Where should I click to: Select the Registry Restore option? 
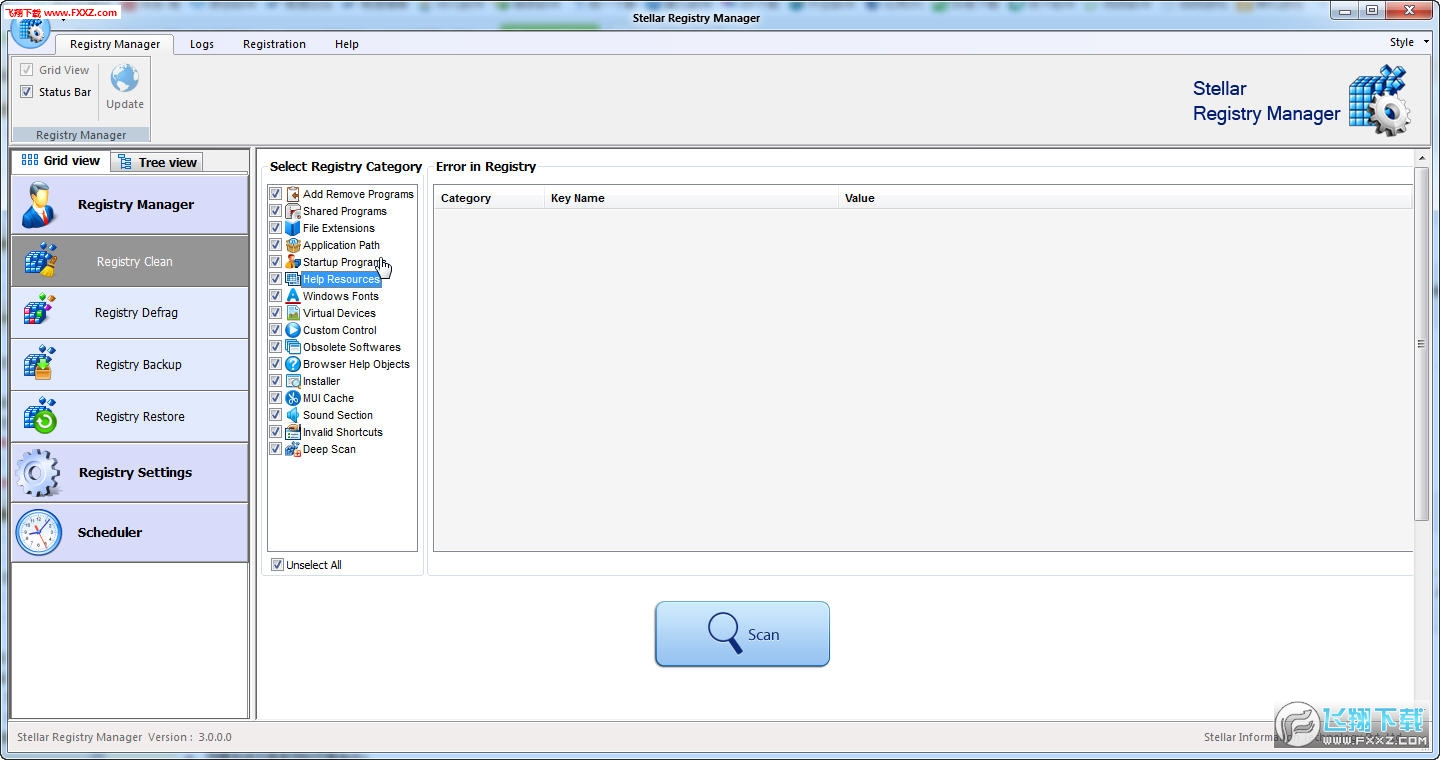[130, 416]
